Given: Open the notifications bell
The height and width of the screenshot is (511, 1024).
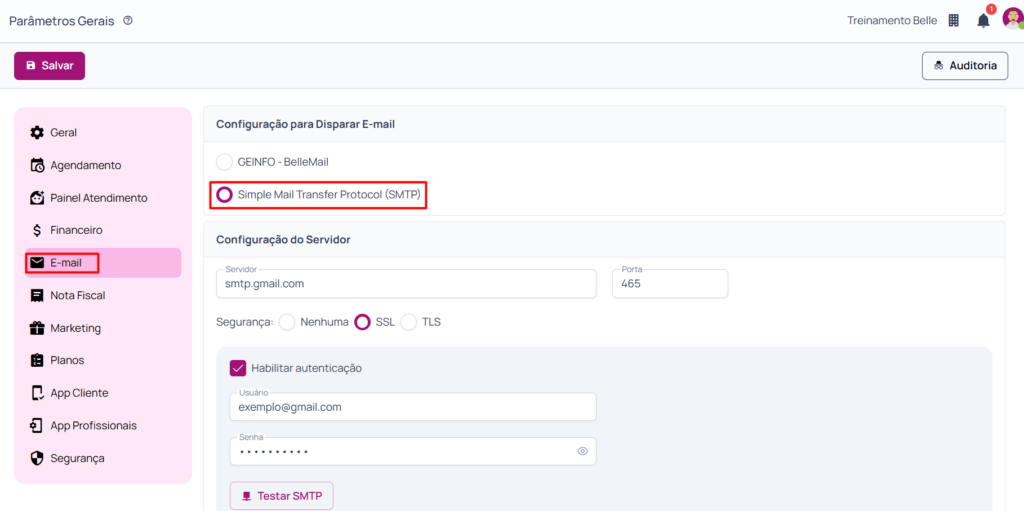Looking at the screenshot, I should point(983,21).
